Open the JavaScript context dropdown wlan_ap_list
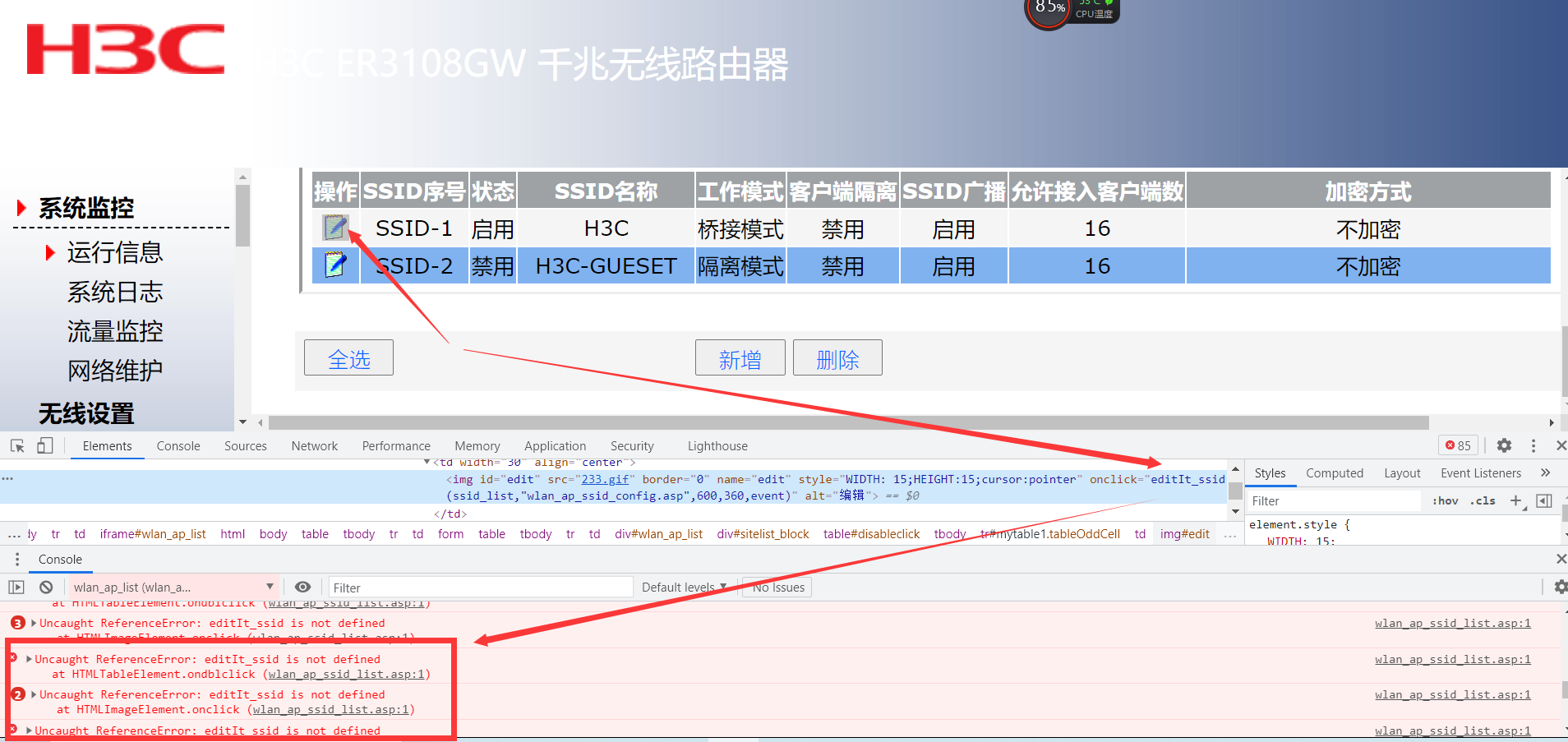The height and width of the screenshot is (742, 1568). click(173, 587)
